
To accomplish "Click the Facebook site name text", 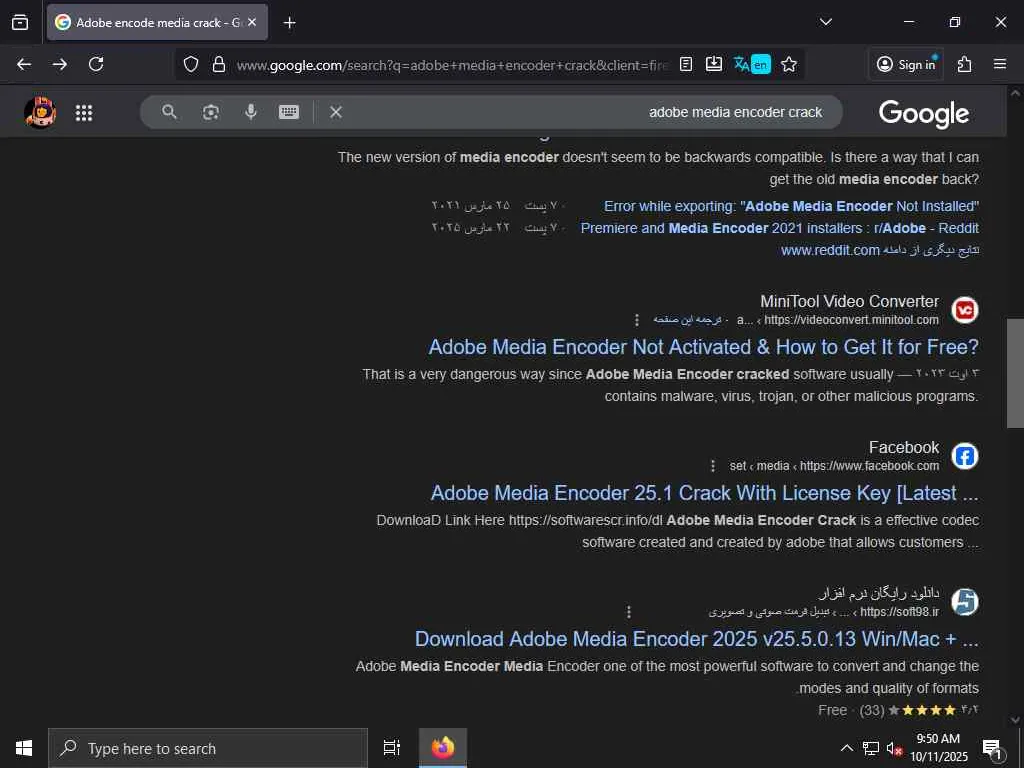I will pos(904,447).
